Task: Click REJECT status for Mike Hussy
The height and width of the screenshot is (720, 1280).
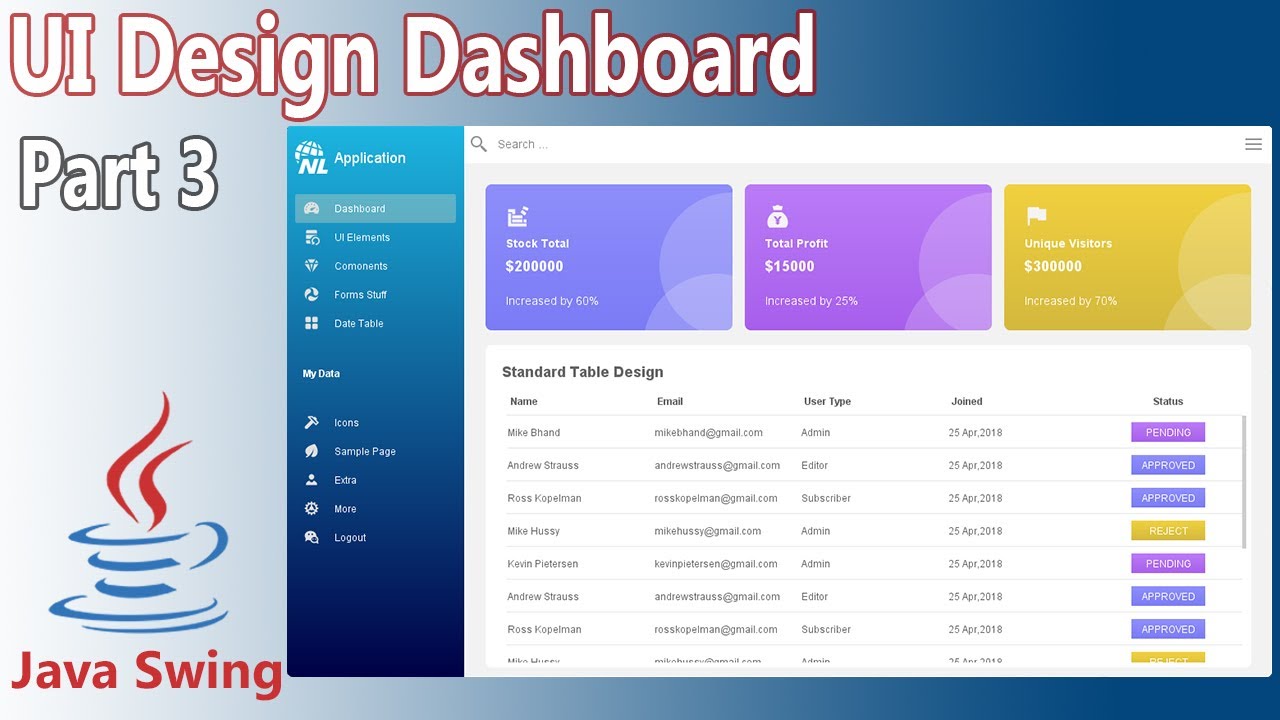Action: (1168, 531)
